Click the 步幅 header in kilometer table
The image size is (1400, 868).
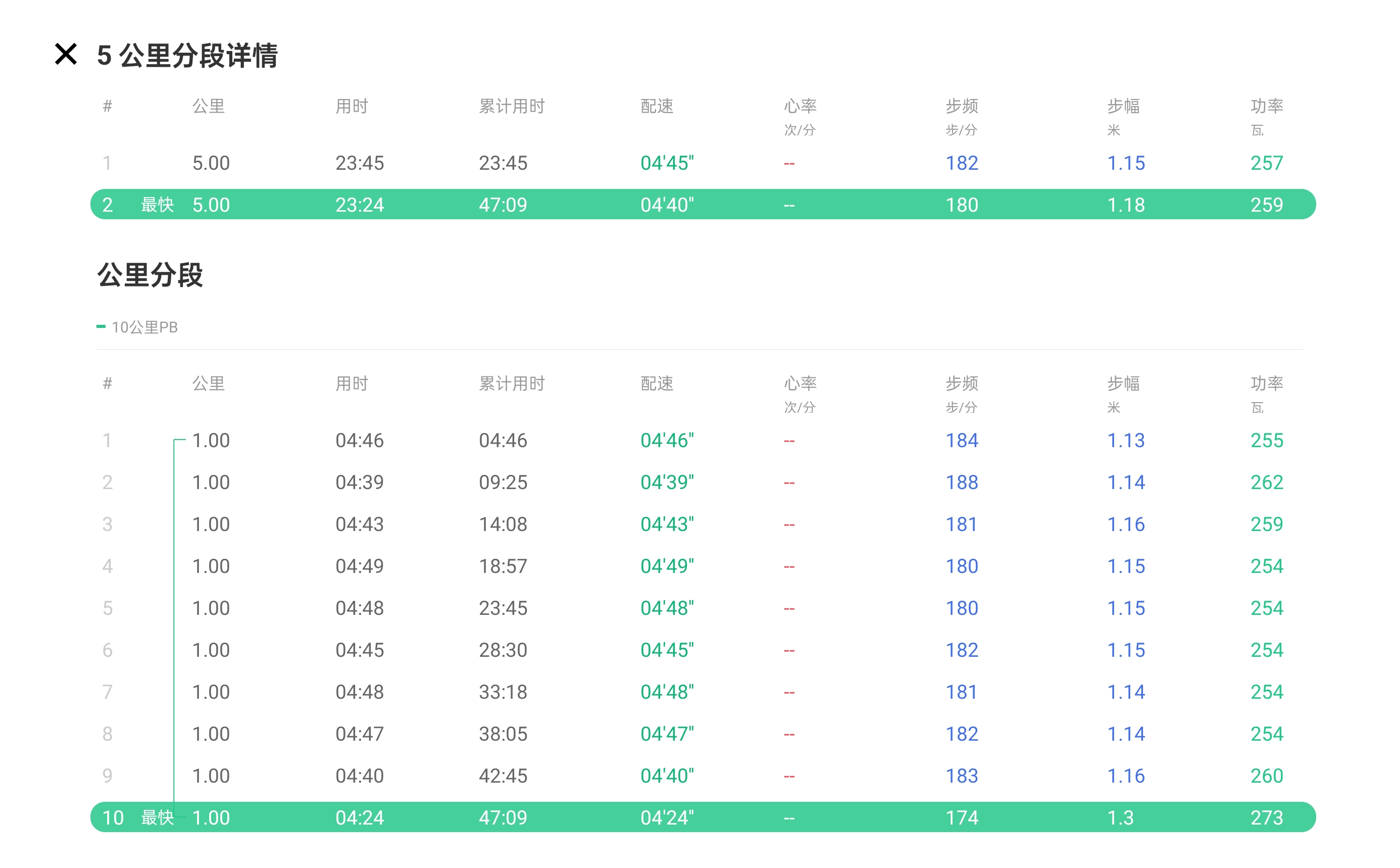(1123, 383)
